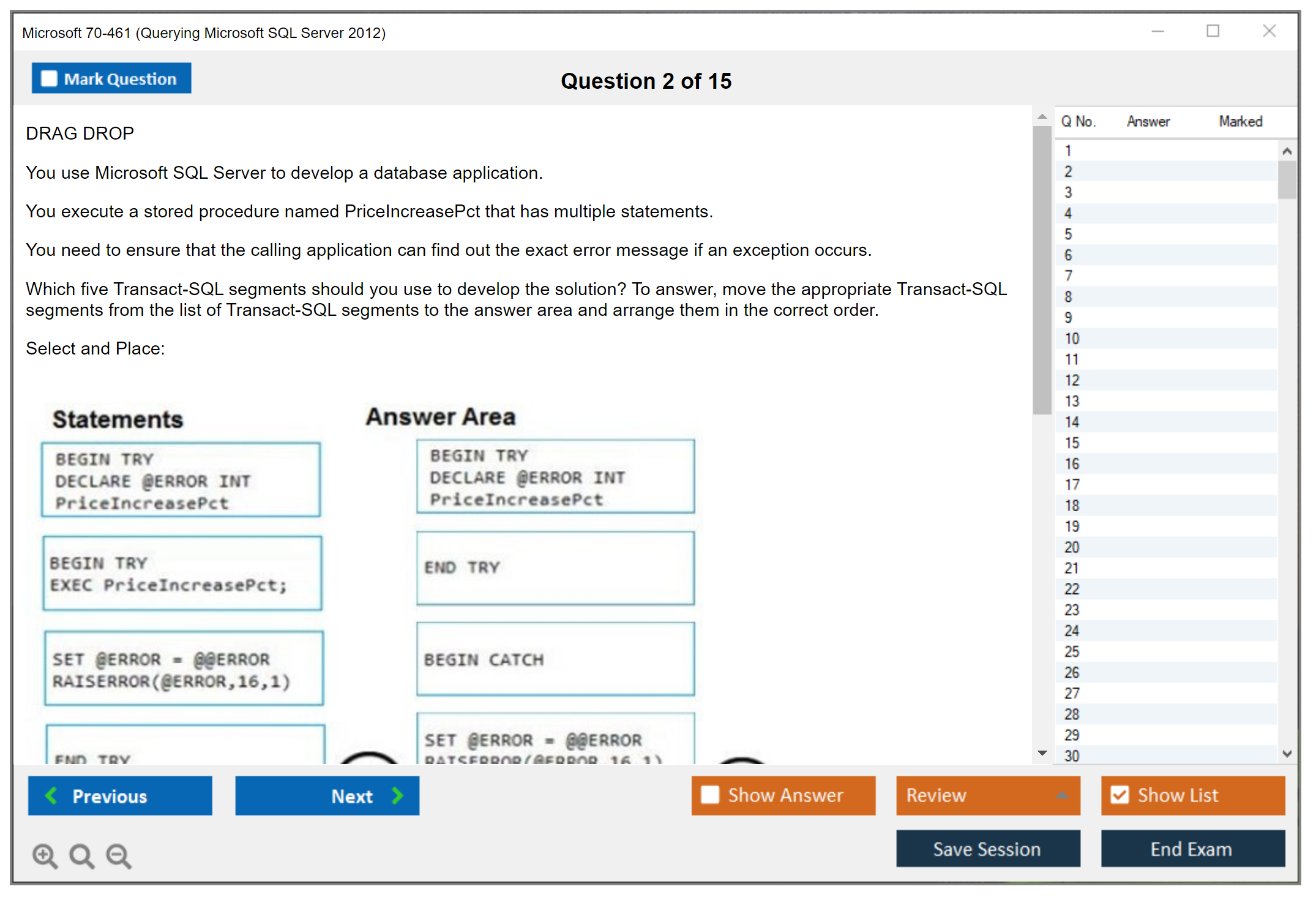
Task: Click the Save Session button
Action: [x=987, y=849]
